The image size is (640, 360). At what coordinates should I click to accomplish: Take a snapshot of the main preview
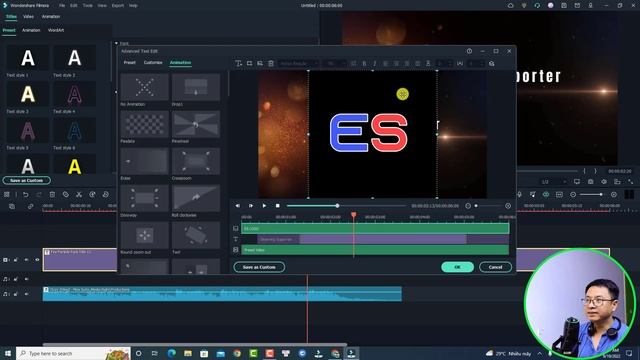591,182
